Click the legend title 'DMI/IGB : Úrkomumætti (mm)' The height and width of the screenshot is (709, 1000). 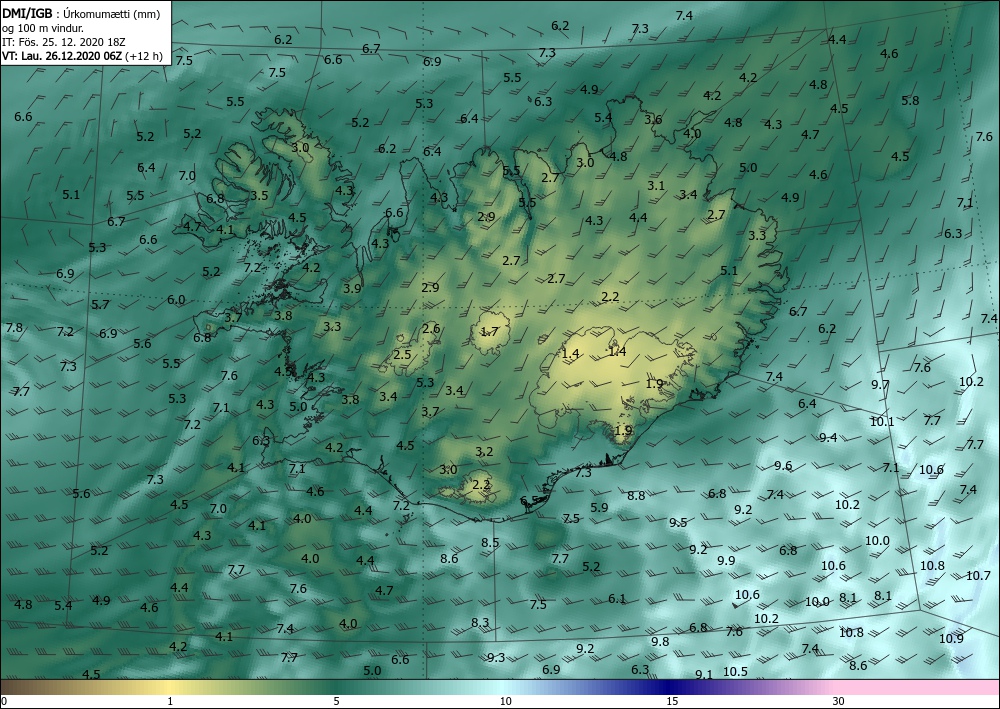point(81,14)
